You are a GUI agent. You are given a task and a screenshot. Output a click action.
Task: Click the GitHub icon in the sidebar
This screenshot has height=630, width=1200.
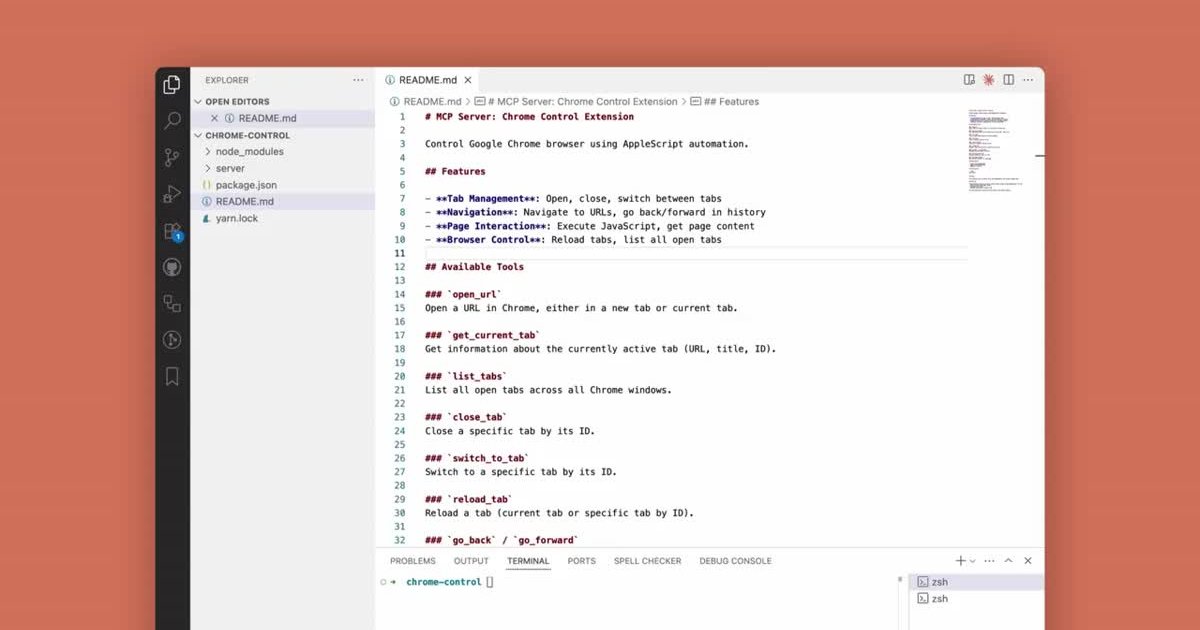point(171,266)
